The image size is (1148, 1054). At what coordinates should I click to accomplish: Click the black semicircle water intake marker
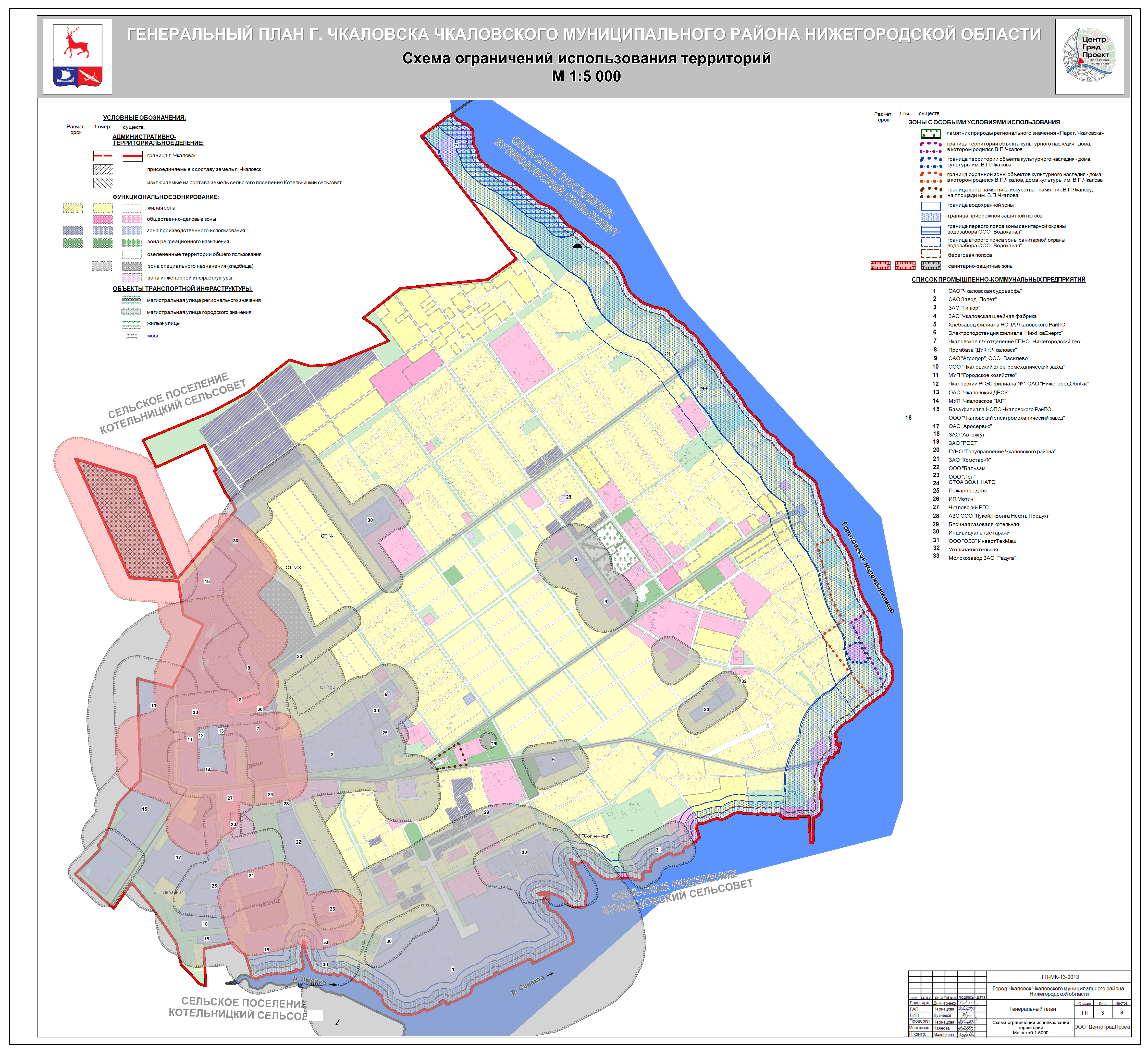point(577,245)
